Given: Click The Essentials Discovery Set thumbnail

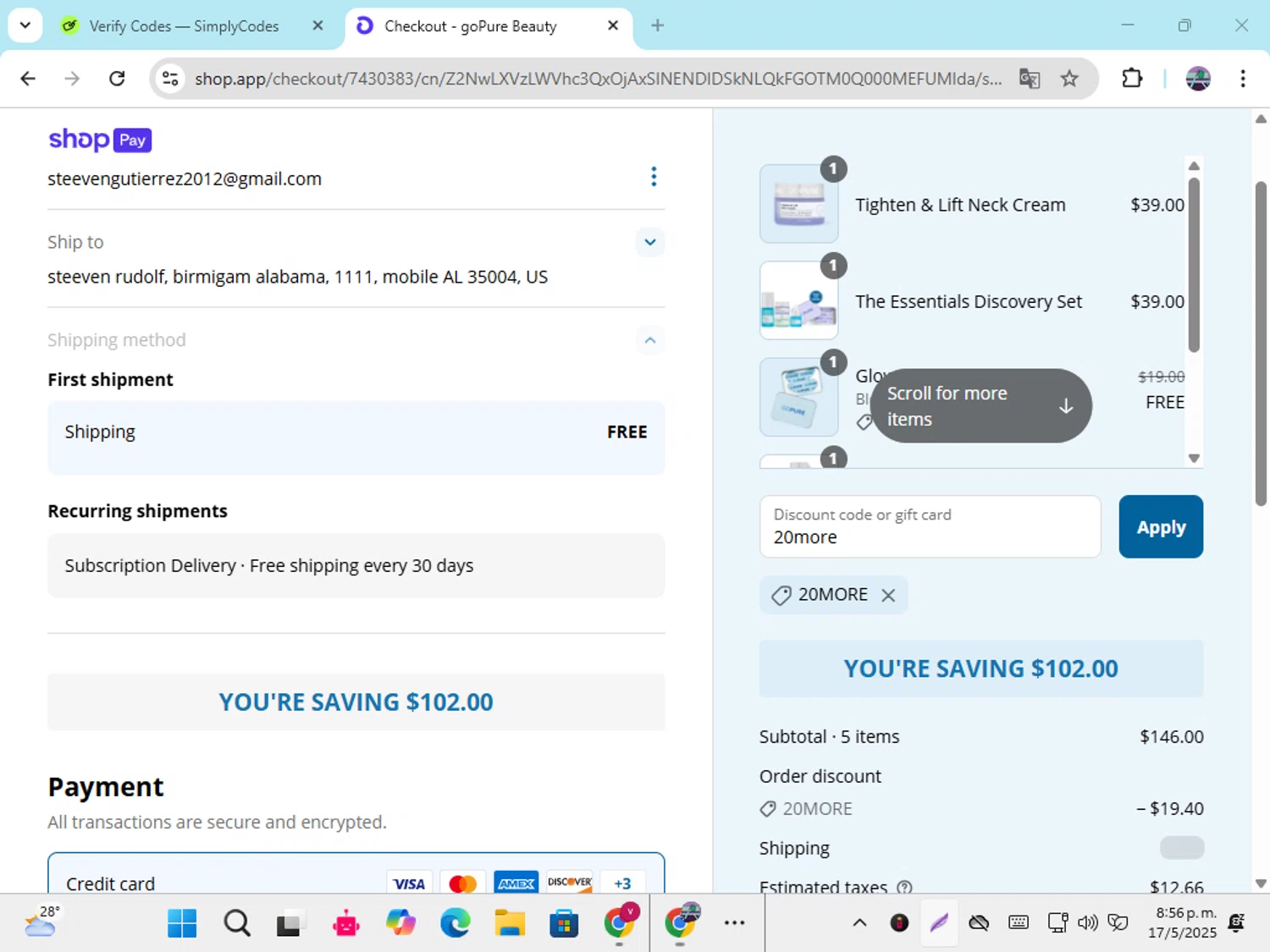Looking at the screenshot, I should coord(798,300).
